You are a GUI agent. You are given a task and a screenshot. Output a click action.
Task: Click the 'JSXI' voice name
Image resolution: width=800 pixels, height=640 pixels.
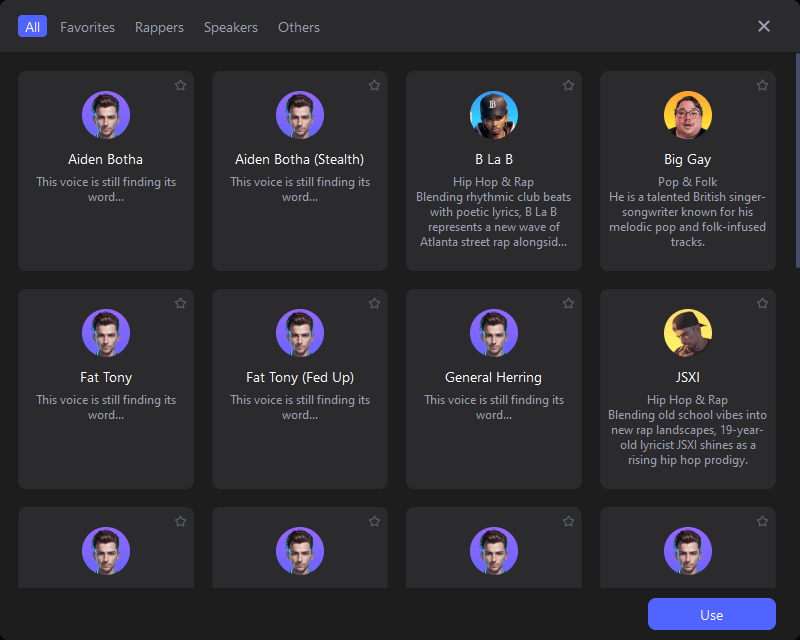688,378
